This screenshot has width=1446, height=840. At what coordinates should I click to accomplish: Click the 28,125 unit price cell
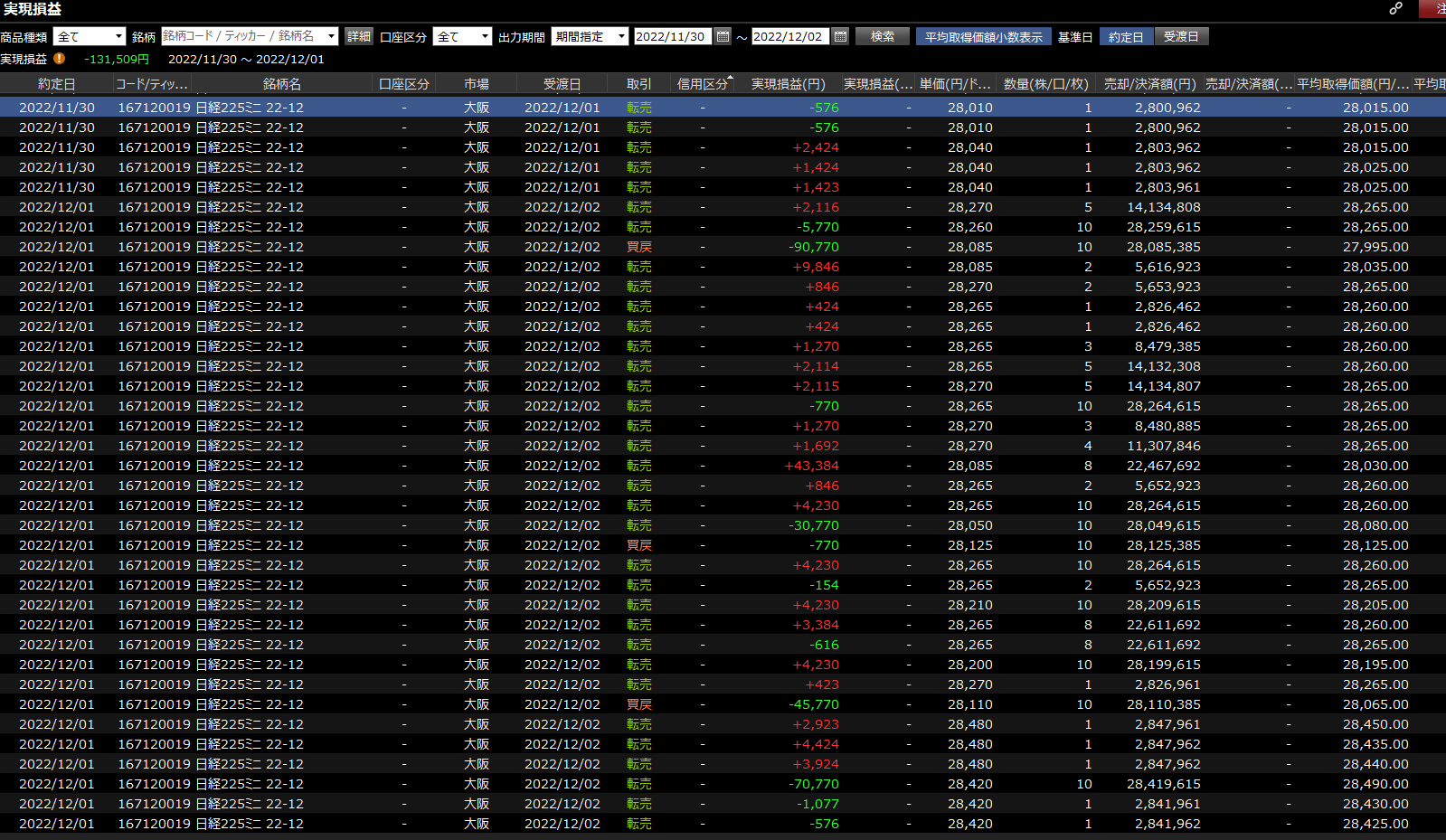point(970,545)
